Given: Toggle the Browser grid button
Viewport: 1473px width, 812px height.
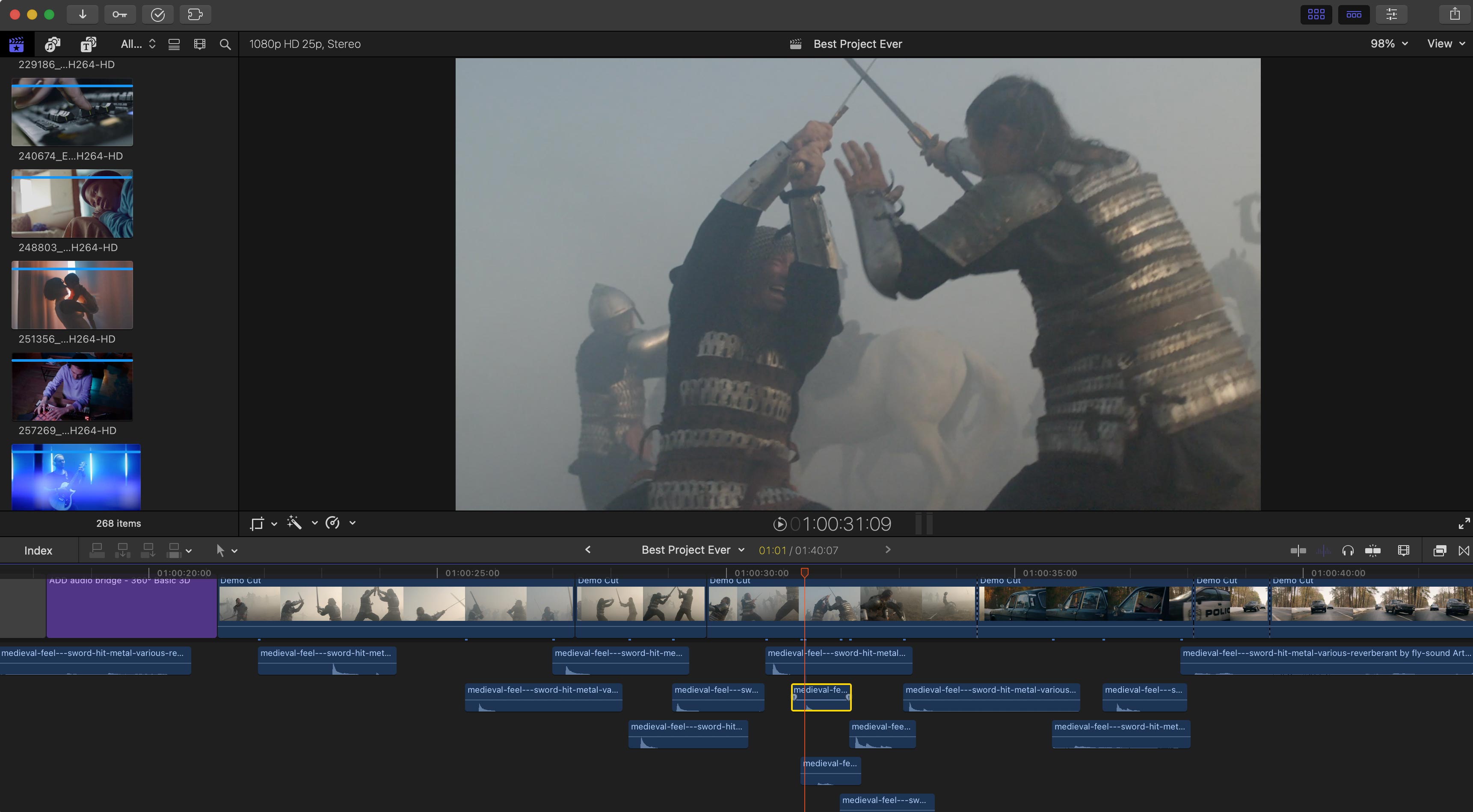Looking at the screenshot, I should [1316, 14].
